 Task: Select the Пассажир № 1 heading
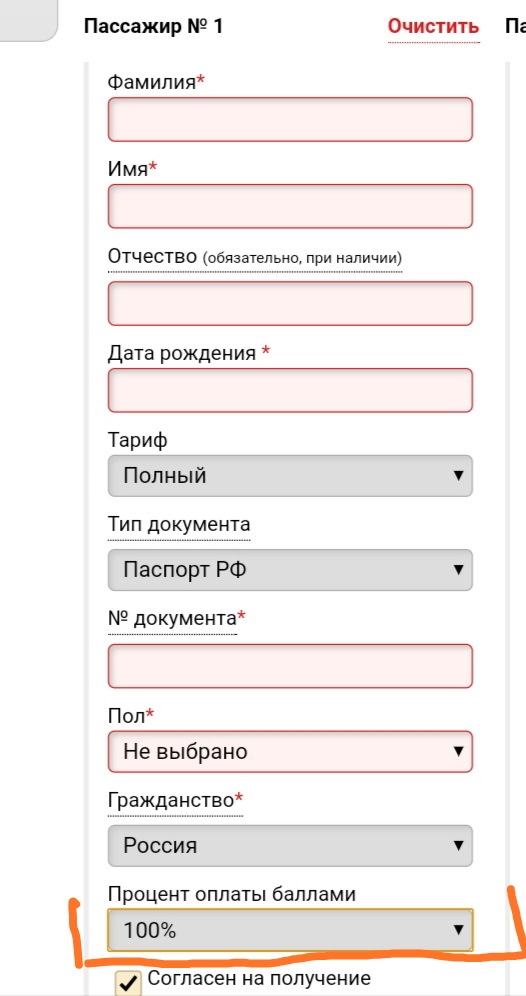(x=153, y=27)
